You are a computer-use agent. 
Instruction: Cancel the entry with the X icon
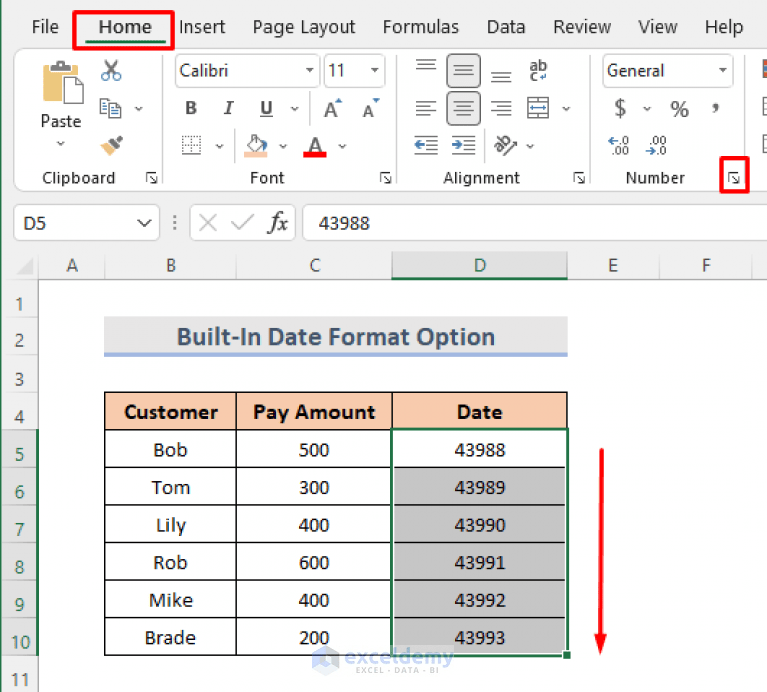[208, 223]
